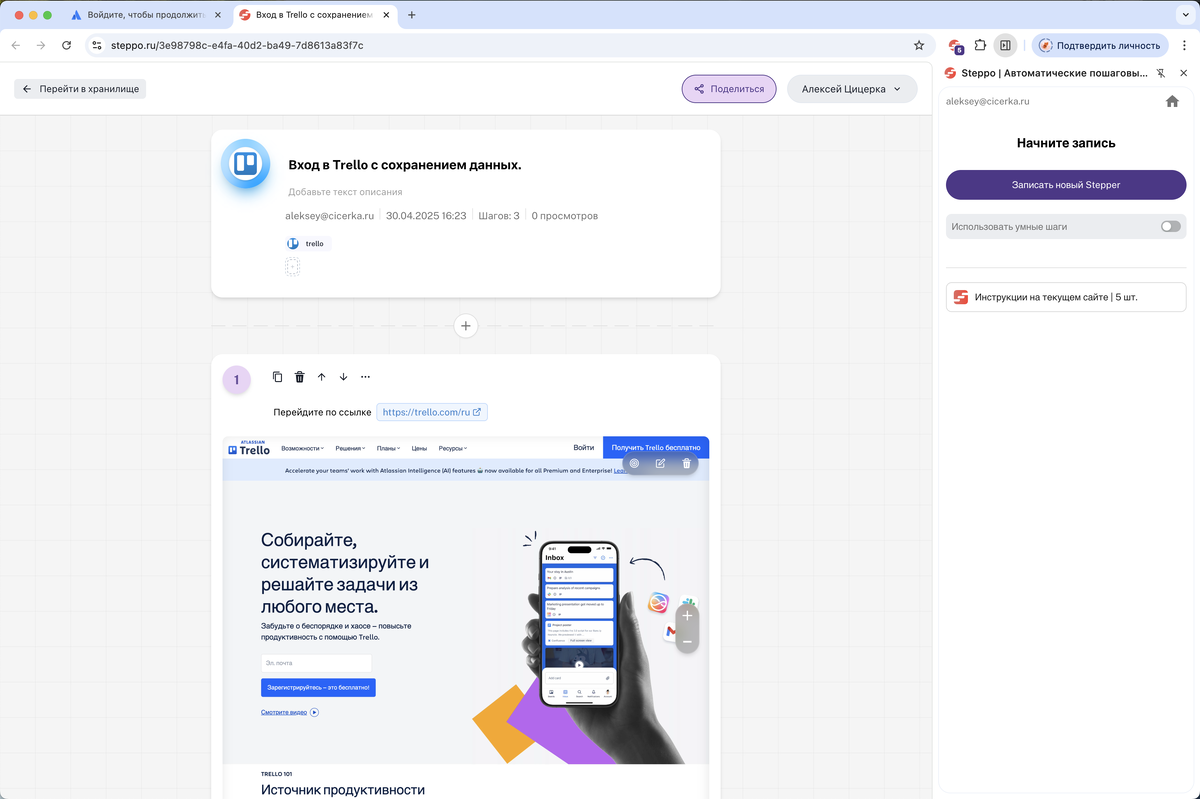Expand 'Инструкции на текущем сайте | 5 шт.'
The image size is (1200, 799).
1065,296
